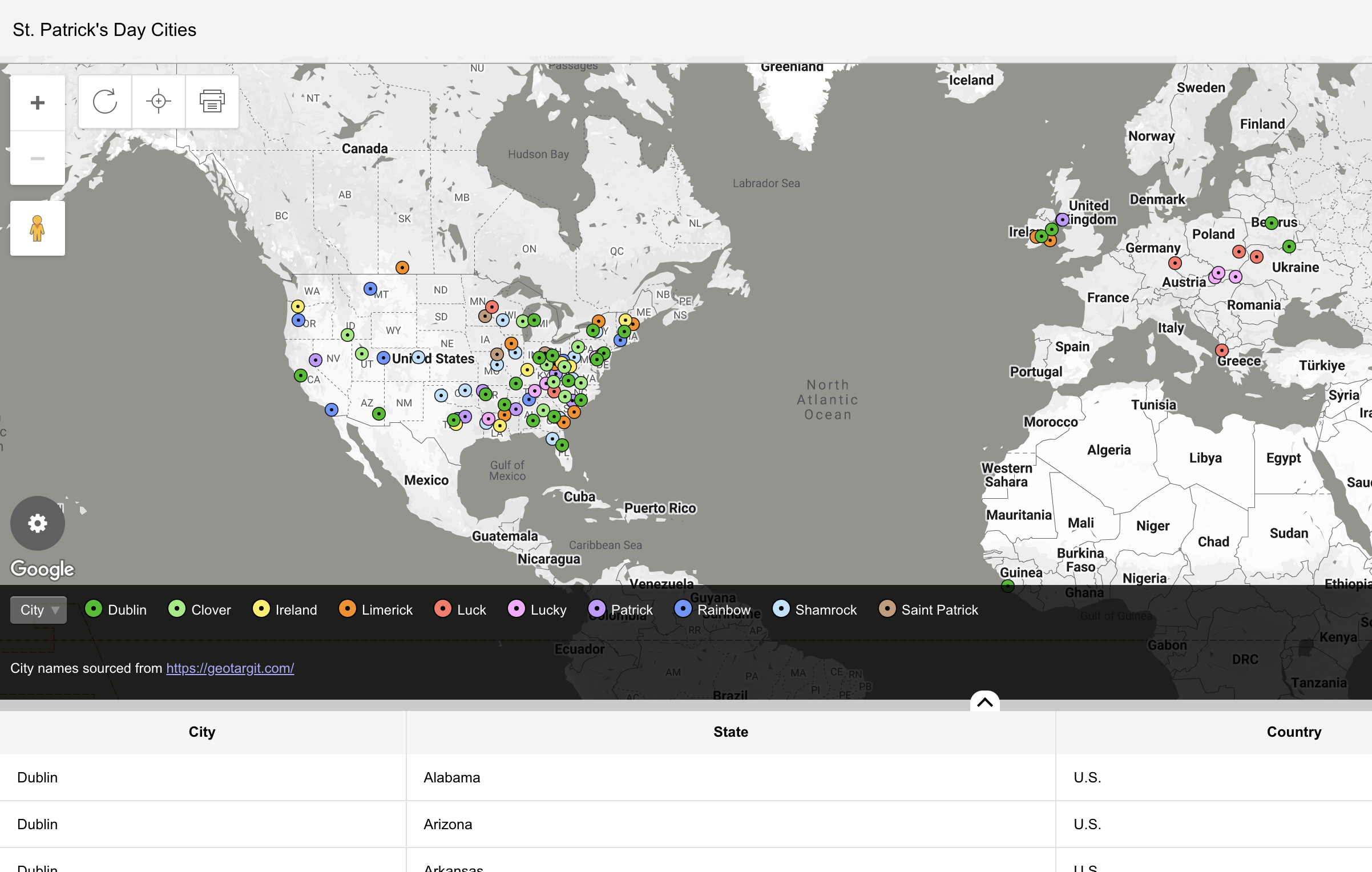Zoom out of the map
Image resolution: width=1372 pixels, height=872 pixels.
(38, 158)
